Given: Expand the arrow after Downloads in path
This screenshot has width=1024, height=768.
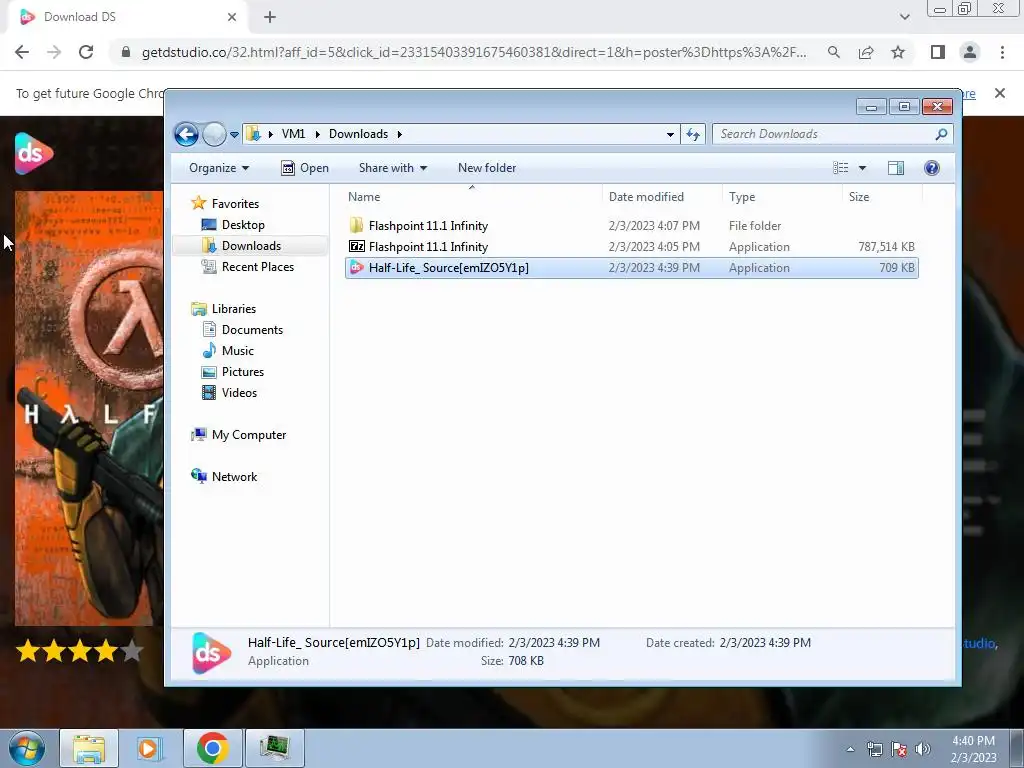Looking at the screenshot, I should pyautogui.click(x=400, y=134).
